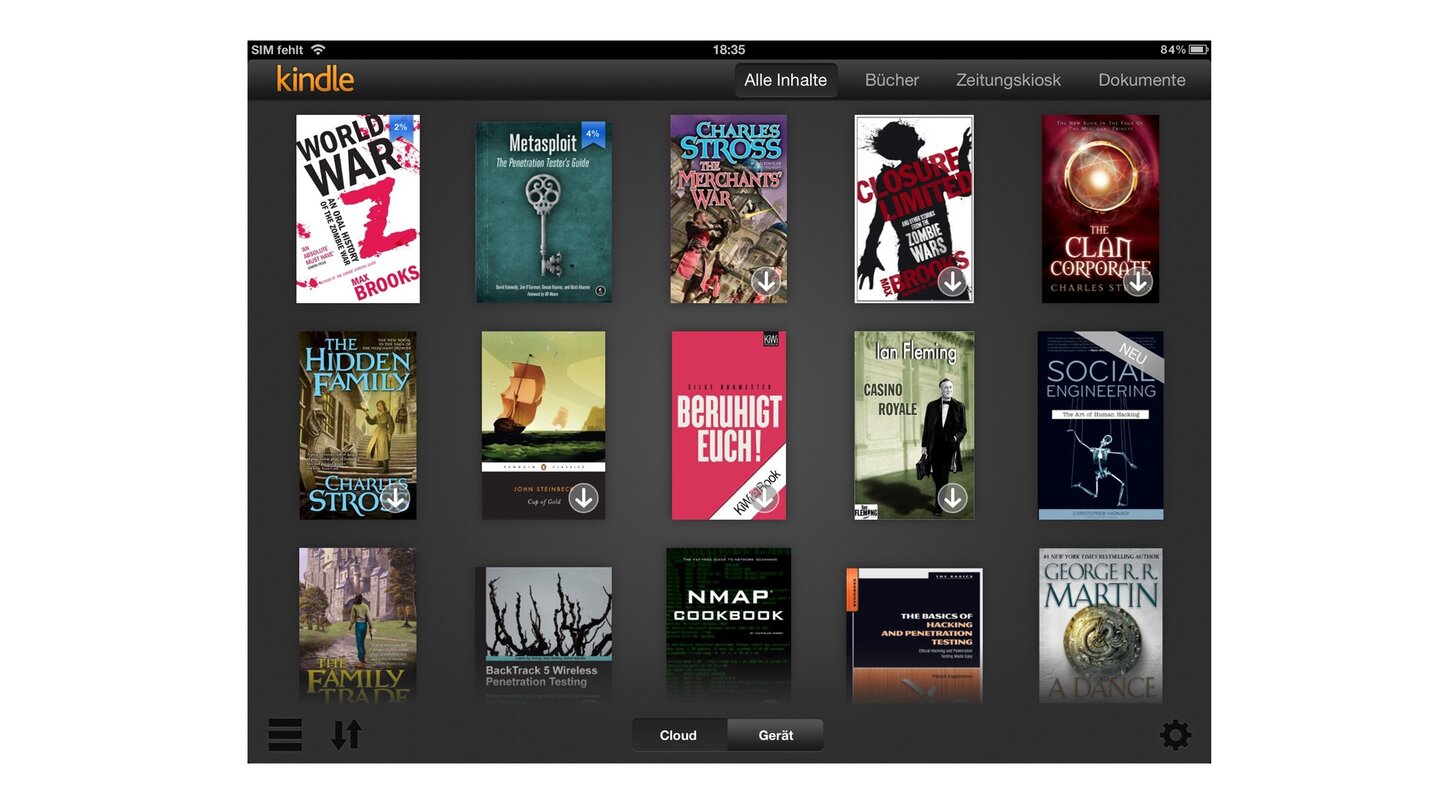Image resolution: width=1440 pixels, height=810 pixels.
Task: Open the Zeitungskiosk tab
Action: [1008, 80]
